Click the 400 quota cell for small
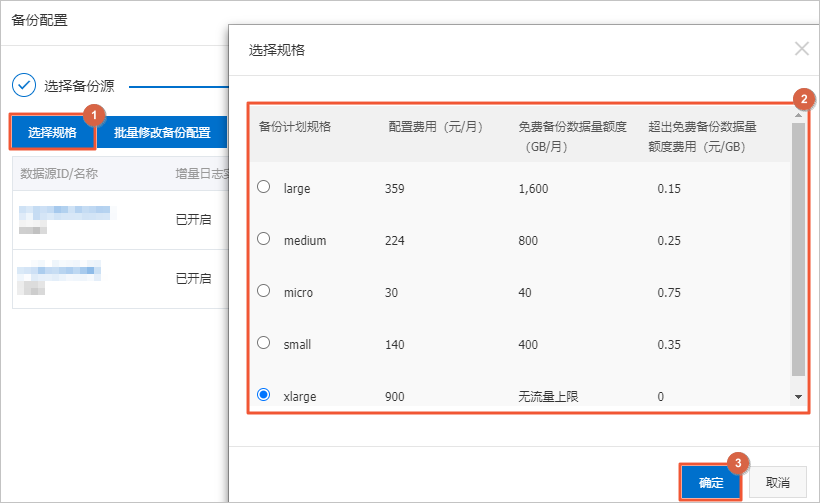 (x=528, y=345)
